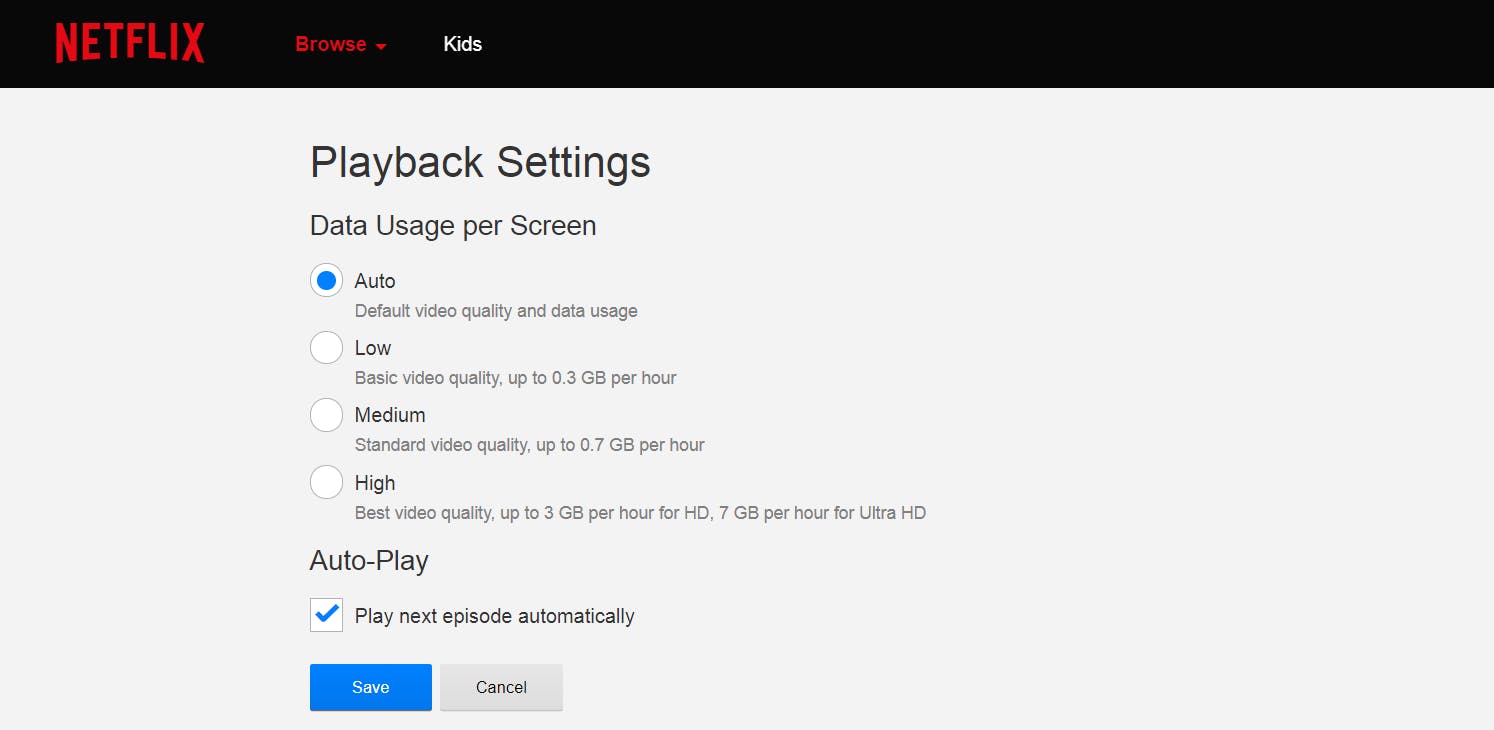1494x730 pixels.
Task: Click the Playback Settings heading
Action: [480, 163]
